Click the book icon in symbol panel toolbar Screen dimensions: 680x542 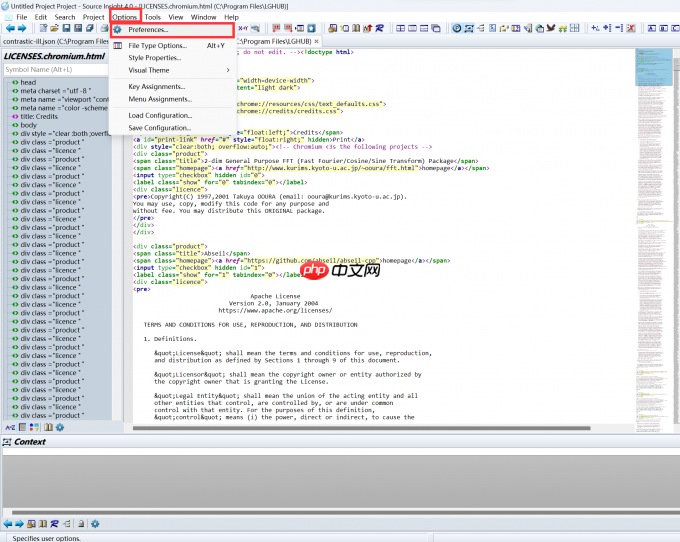coord(47,428)
